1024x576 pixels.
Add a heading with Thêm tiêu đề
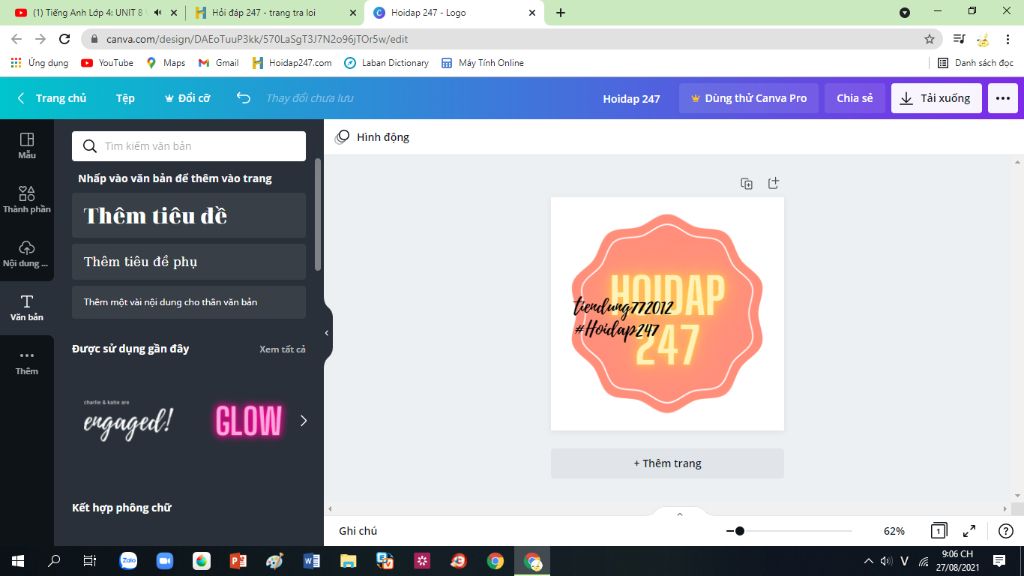[x=189, y=216]
